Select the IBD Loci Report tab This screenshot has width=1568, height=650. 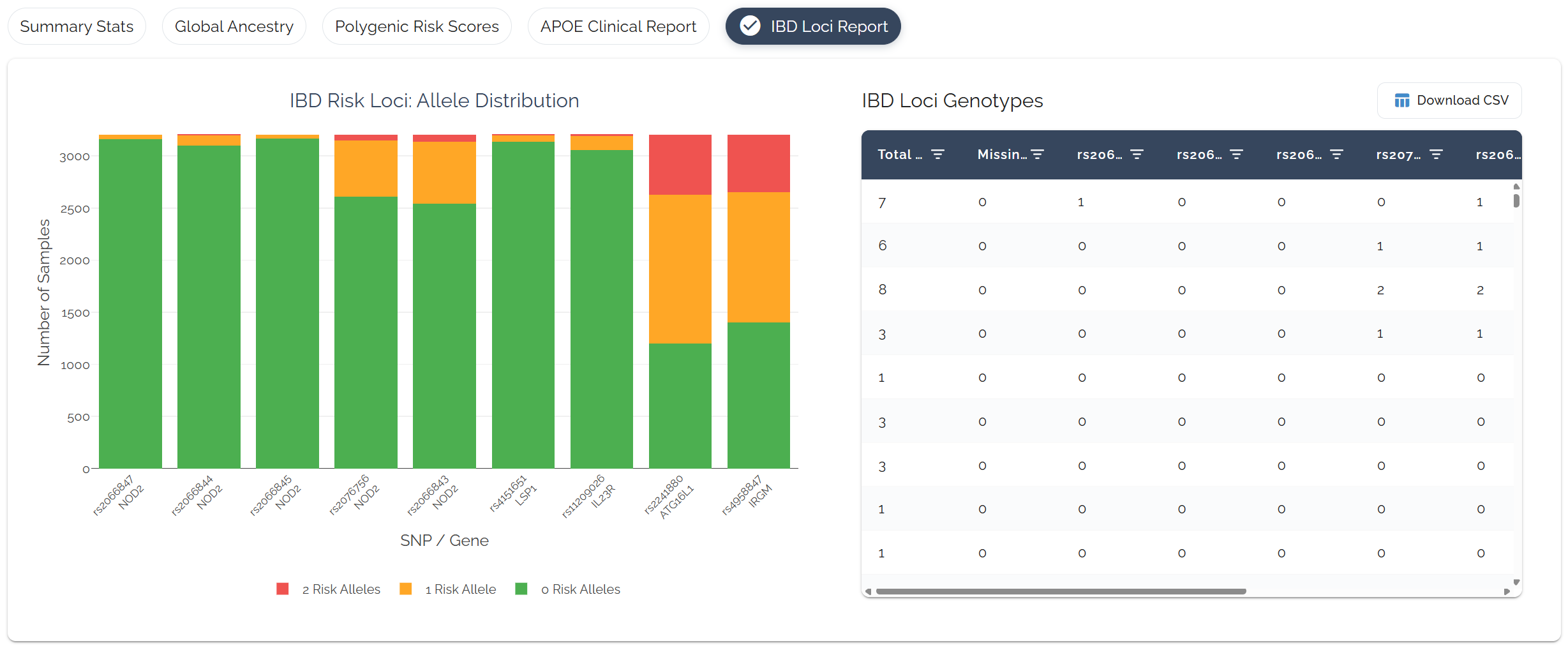pos(813,26)
